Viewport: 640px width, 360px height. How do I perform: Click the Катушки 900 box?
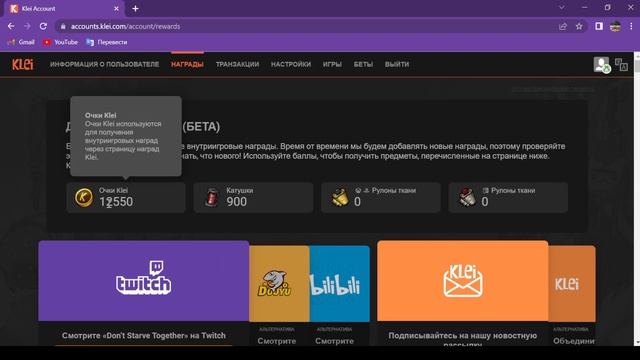pos(253,198)
